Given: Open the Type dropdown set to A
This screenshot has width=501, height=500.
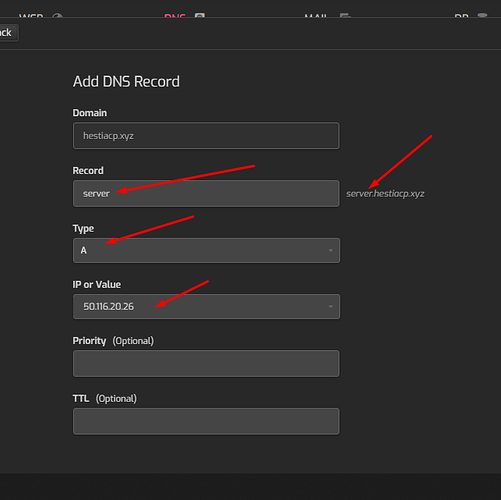Looking at the screenshot, I should (206, 250).
